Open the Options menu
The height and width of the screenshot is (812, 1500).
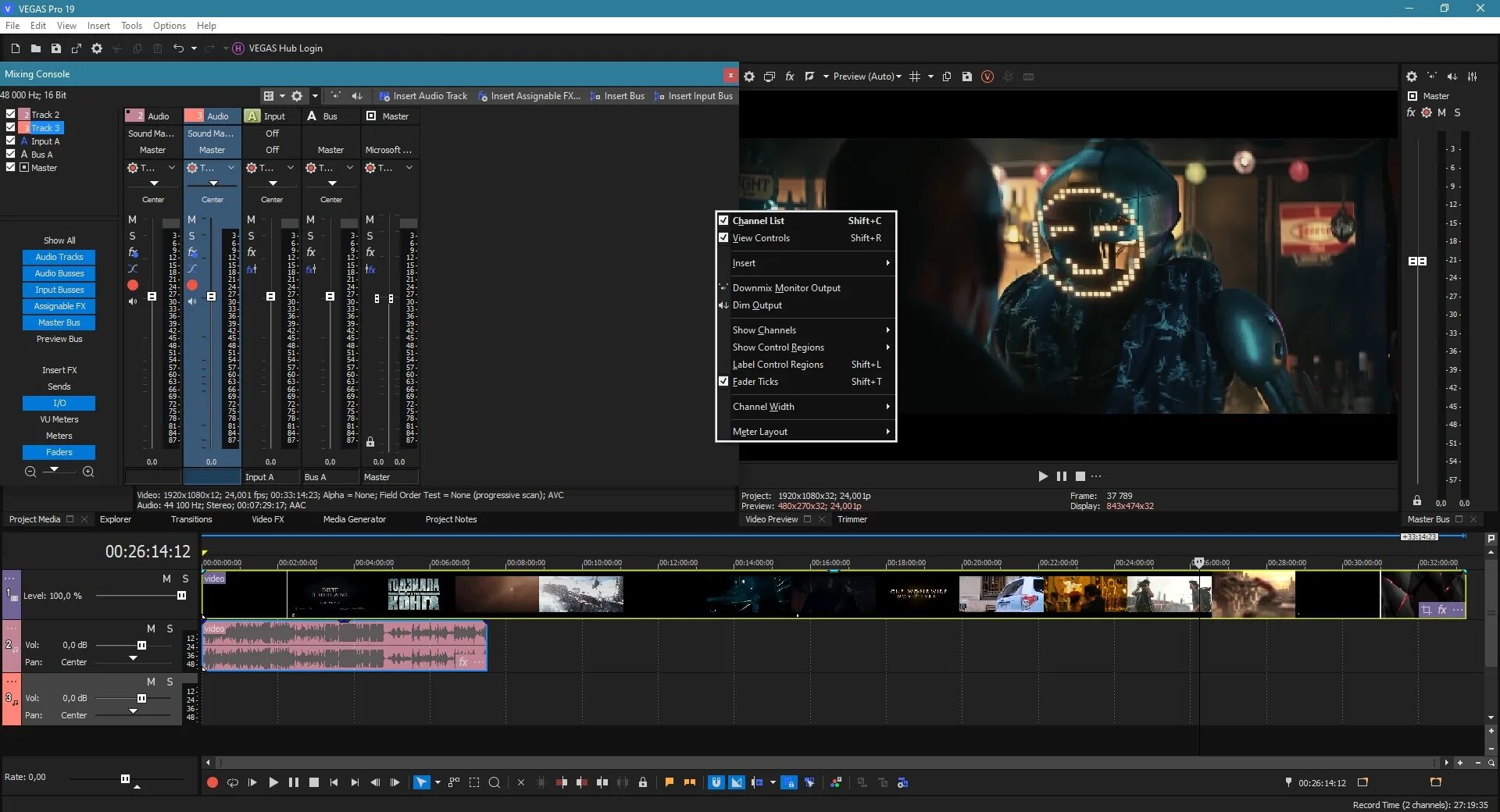[x=170, y=26]
